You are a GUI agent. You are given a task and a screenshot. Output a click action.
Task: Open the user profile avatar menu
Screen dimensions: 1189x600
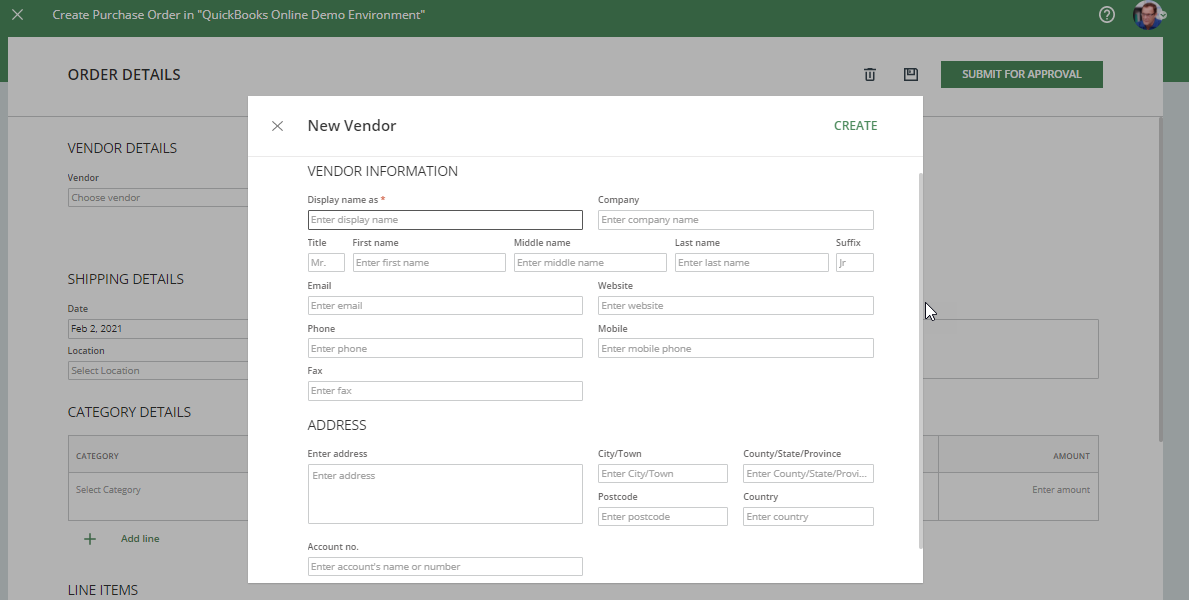(1147, 15)
